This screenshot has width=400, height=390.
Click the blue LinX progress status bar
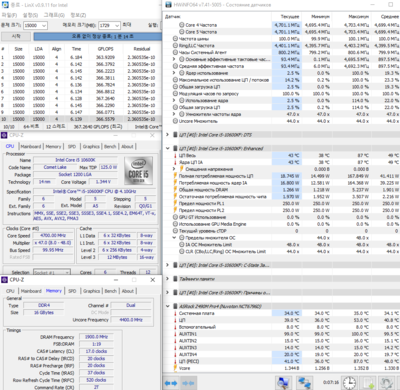98,36
